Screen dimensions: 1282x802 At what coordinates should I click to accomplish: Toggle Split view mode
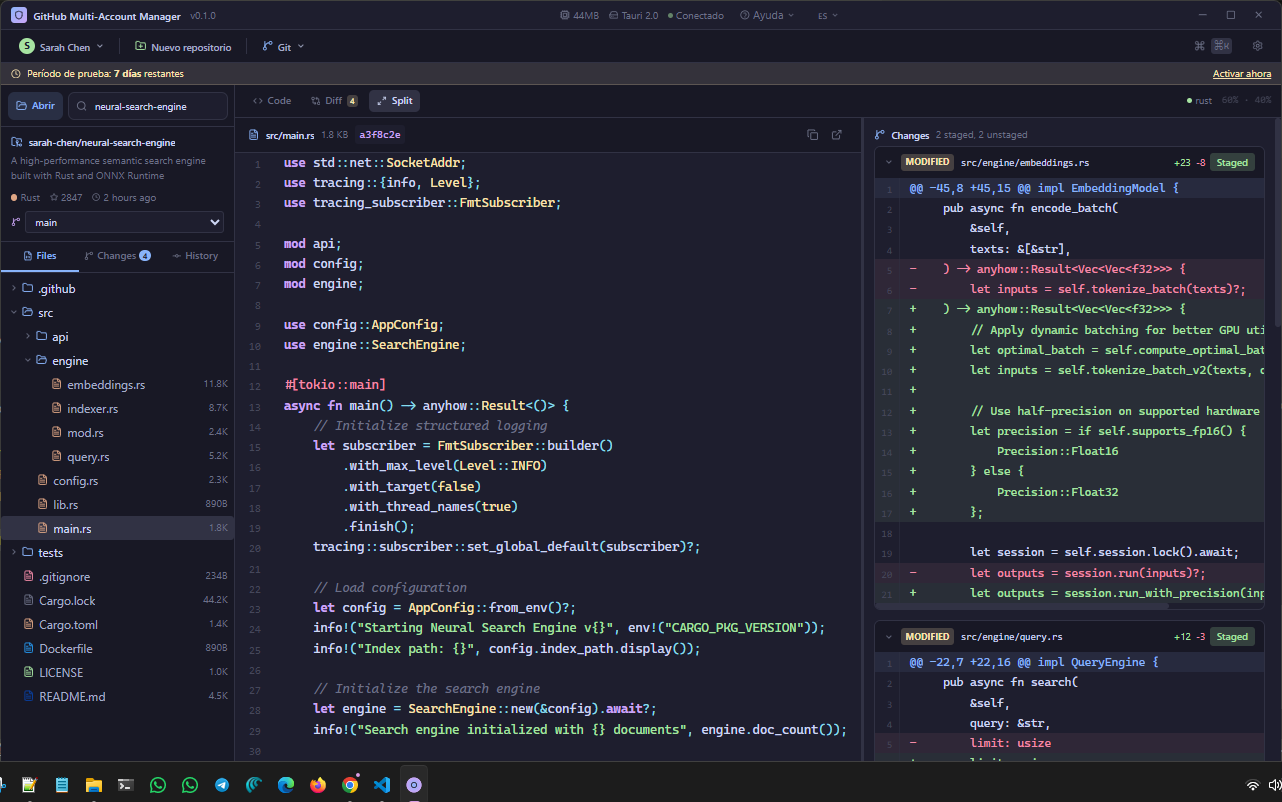tap(394, 100)
